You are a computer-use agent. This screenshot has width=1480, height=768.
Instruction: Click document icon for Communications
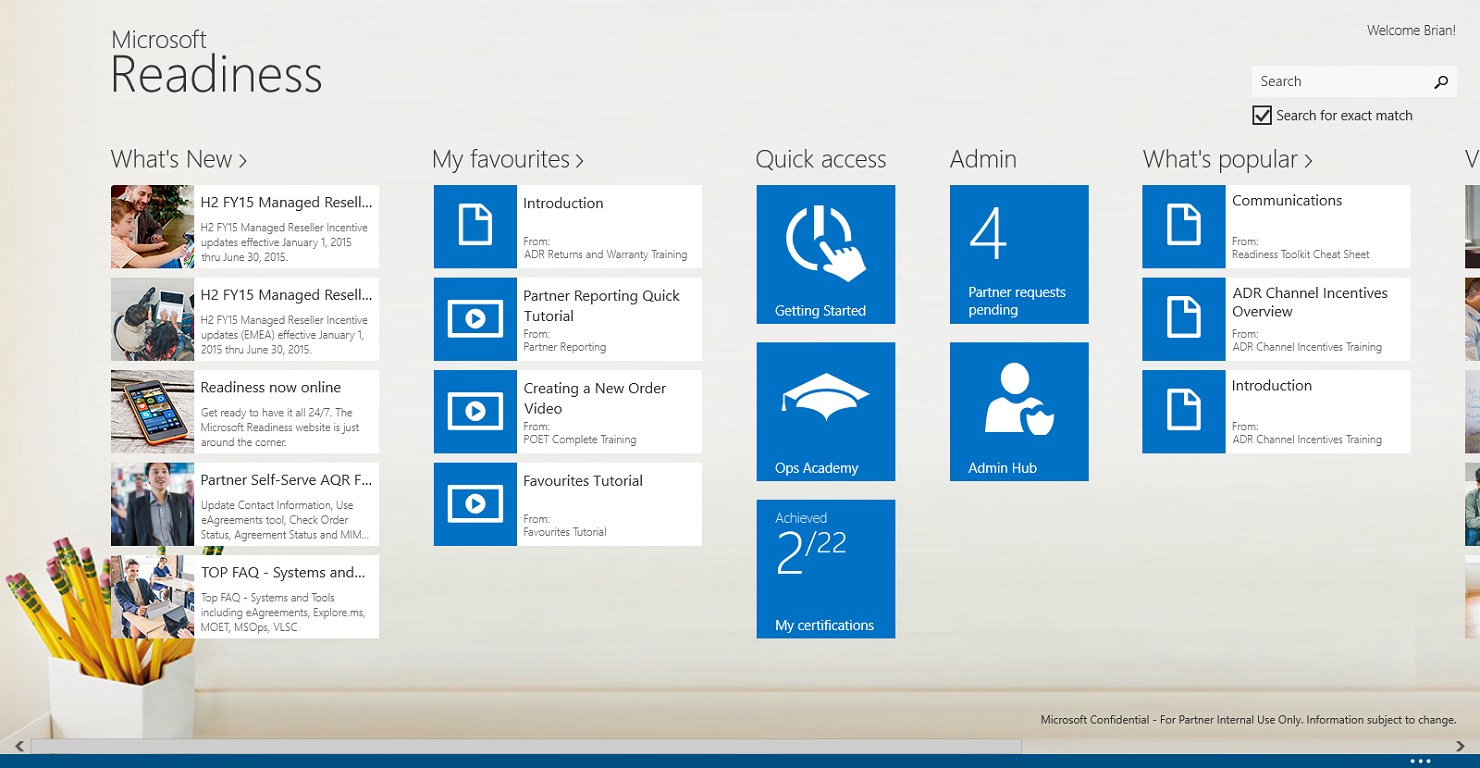pyautogui.click(x=1184, y=226)
